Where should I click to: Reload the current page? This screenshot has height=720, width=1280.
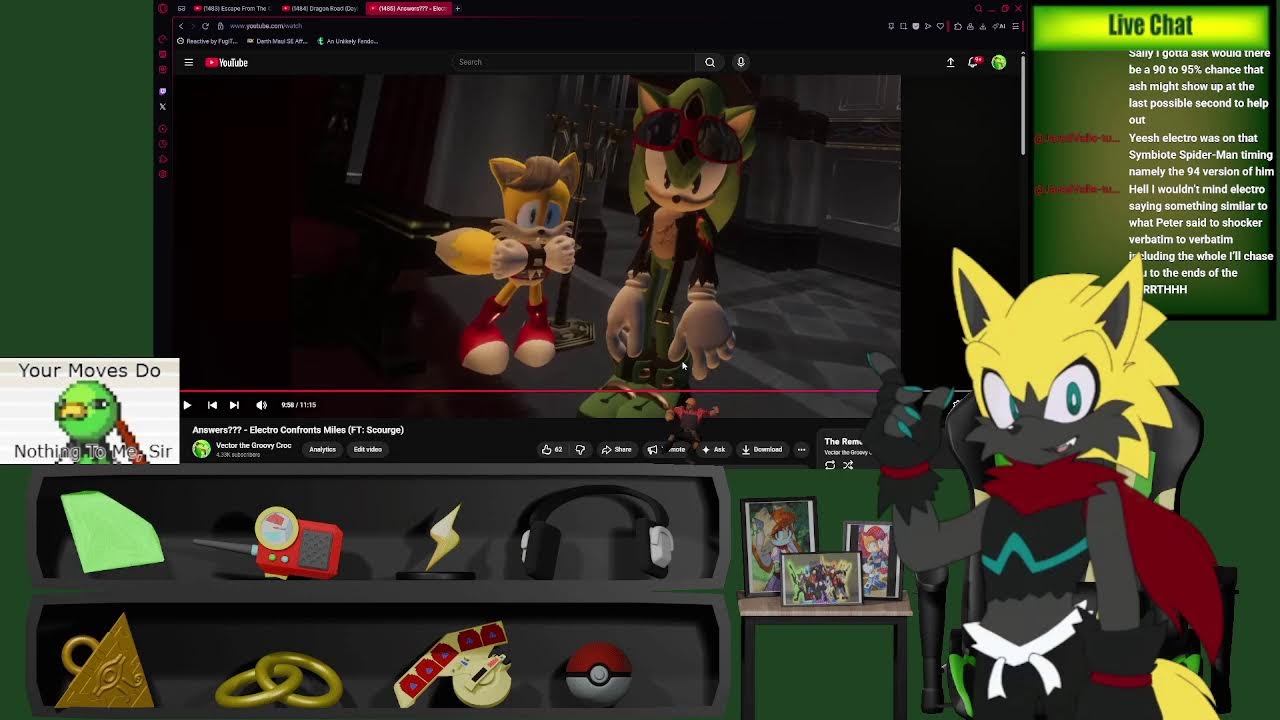point(205,26)
